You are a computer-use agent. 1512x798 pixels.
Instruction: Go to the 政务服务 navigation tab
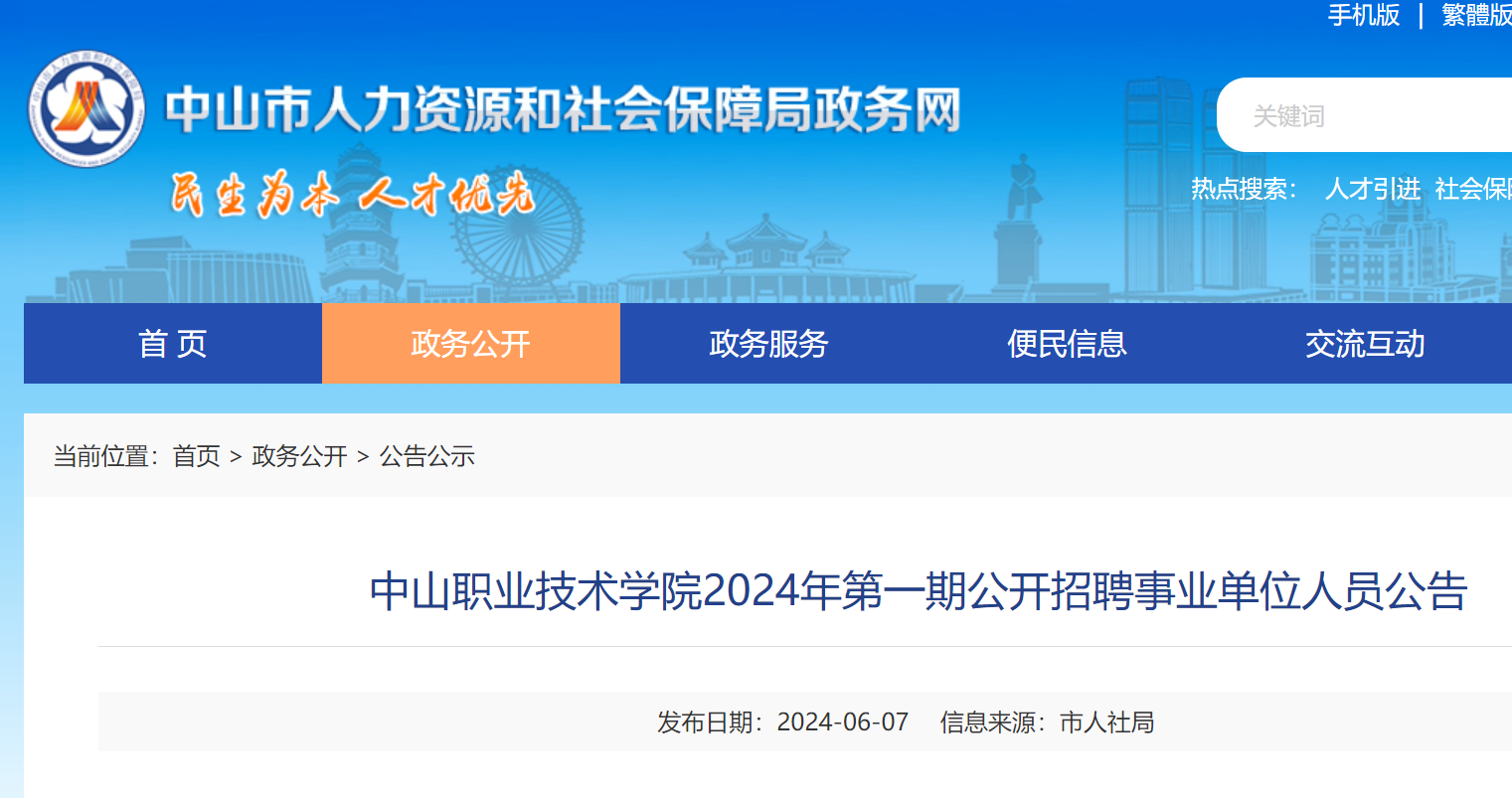tap(768, 344)
